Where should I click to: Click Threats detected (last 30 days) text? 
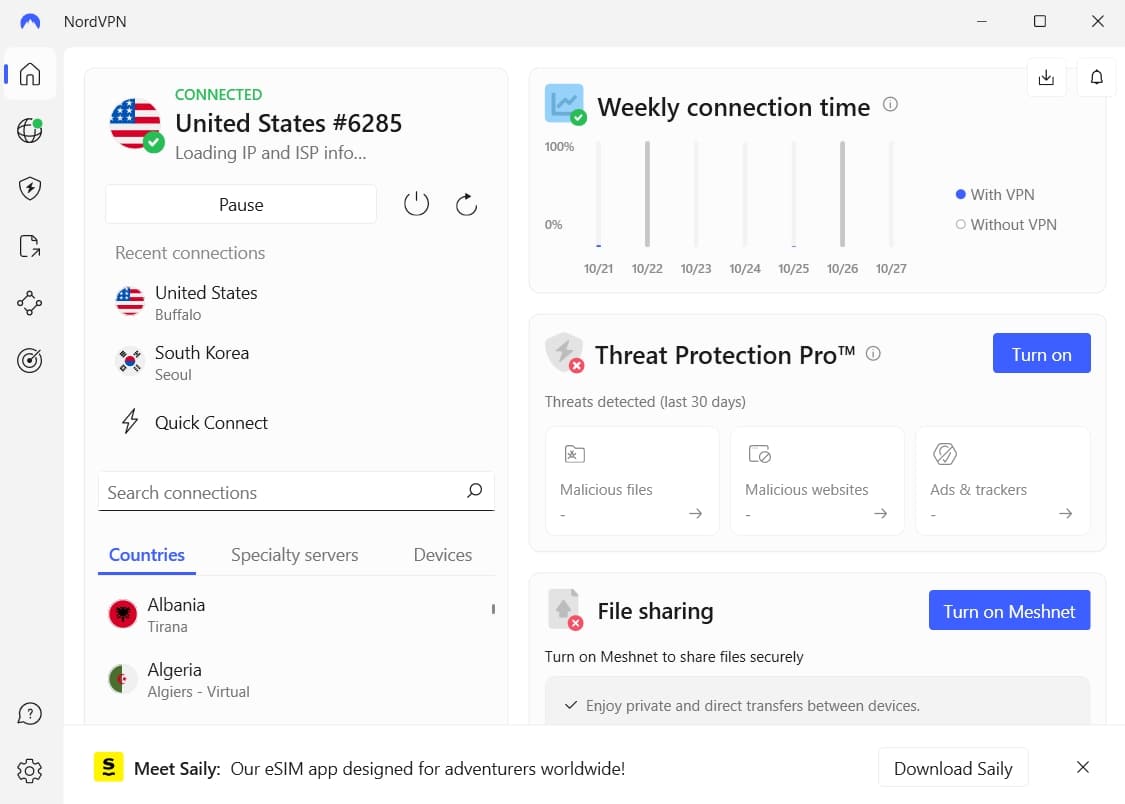[645, 402]
